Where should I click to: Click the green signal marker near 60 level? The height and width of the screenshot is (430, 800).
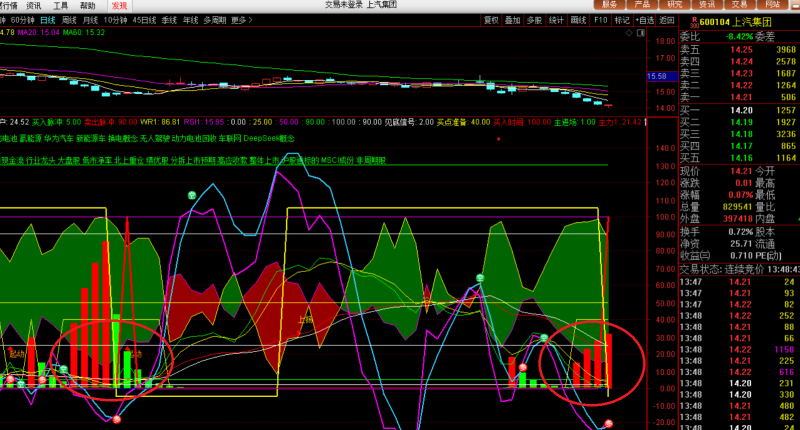pyautogui.click(x=480, y=278)
